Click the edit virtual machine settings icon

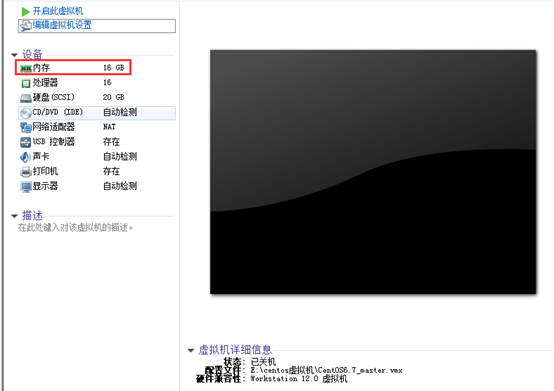click(x=25, y=26)
